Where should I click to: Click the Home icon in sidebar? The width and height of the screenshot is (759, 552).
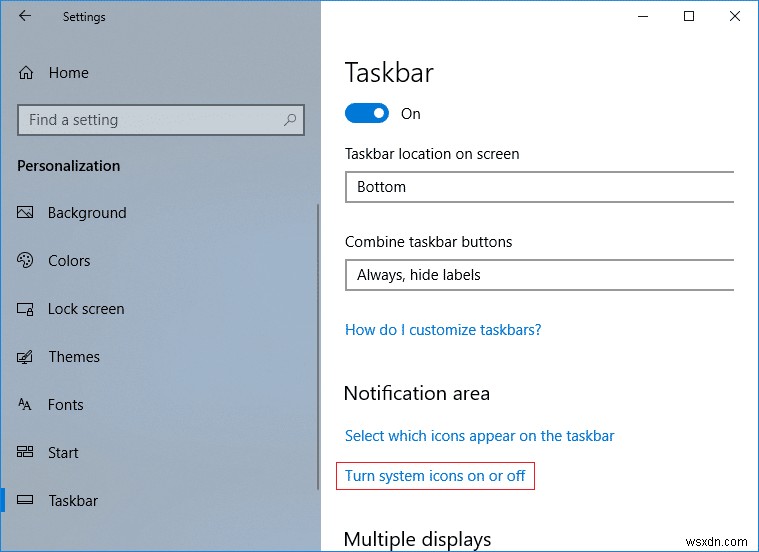coord(27,73)
